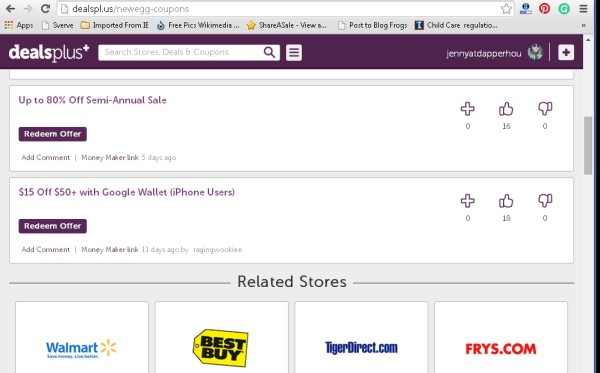Thumbs down the Google Wallet offer
Screen dimensions: 600x373
point(545,200)
